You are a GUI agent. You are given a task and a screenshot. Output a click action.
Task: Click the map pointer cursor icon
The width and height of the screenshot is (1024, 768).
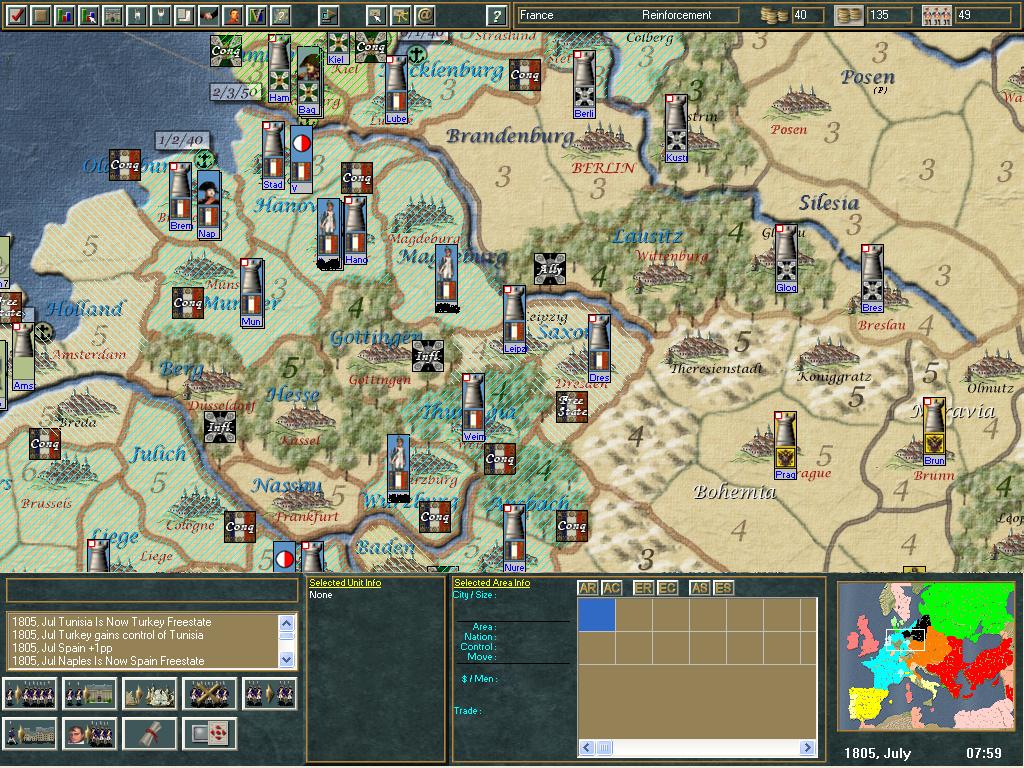376,15
